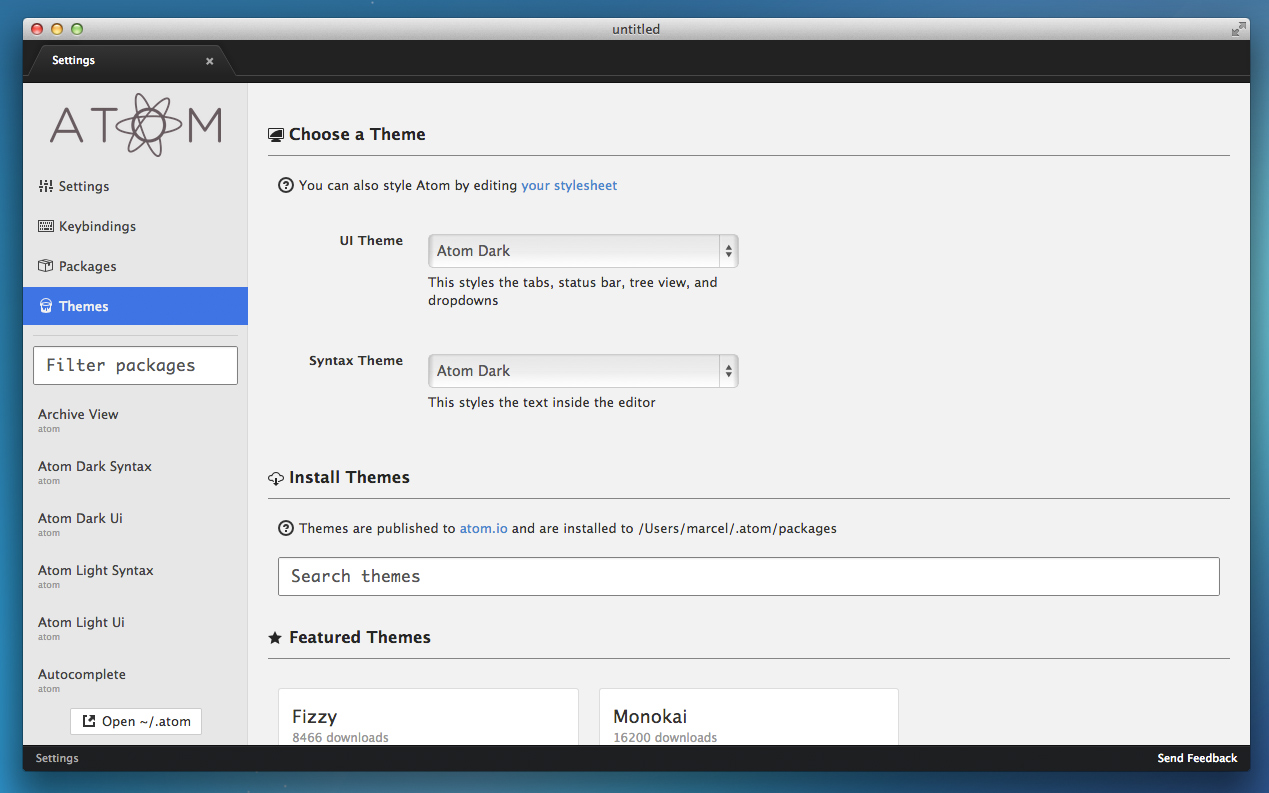
Task: Click the Choose a Theme heading
Action: pos(357,134)
